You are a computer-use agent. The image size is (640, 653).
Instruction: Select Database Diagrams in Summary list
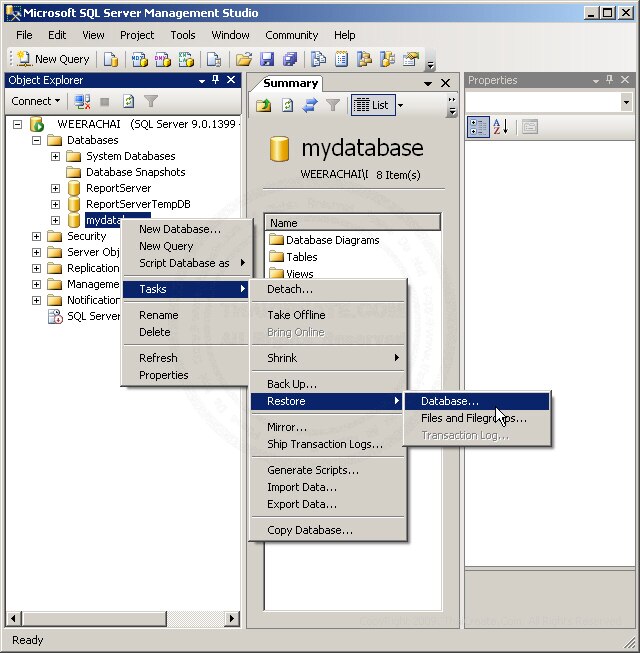coord(325,240)
